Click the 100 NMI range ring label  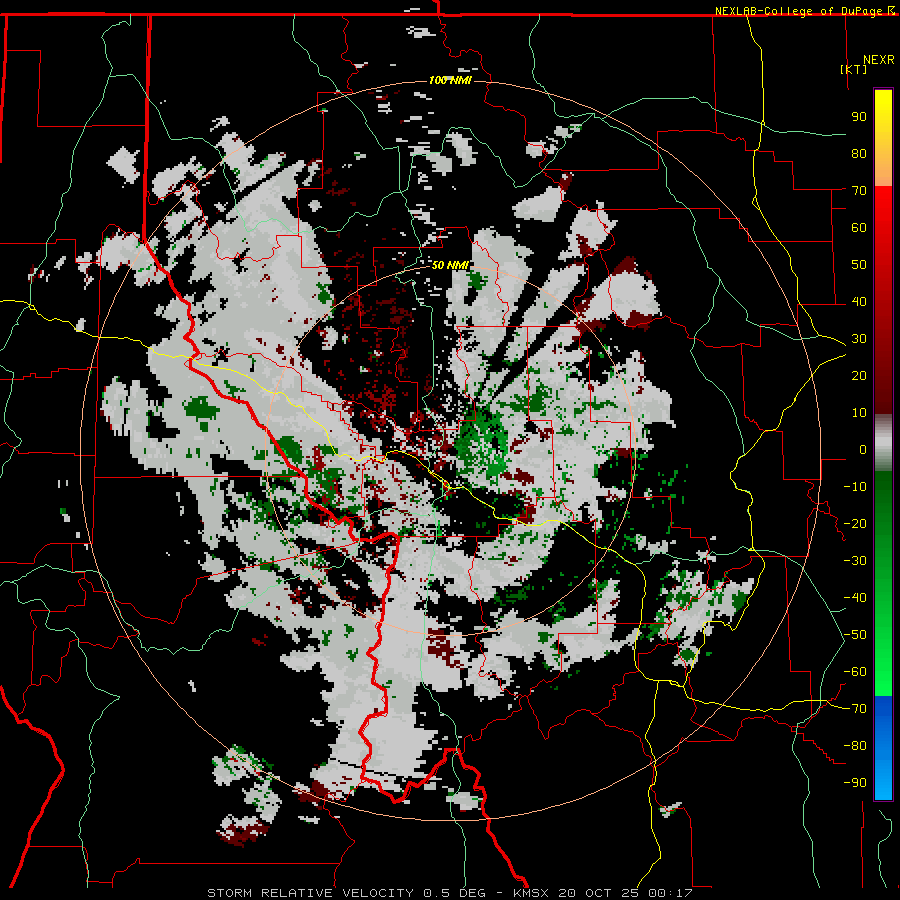click(x=450, y=80)
